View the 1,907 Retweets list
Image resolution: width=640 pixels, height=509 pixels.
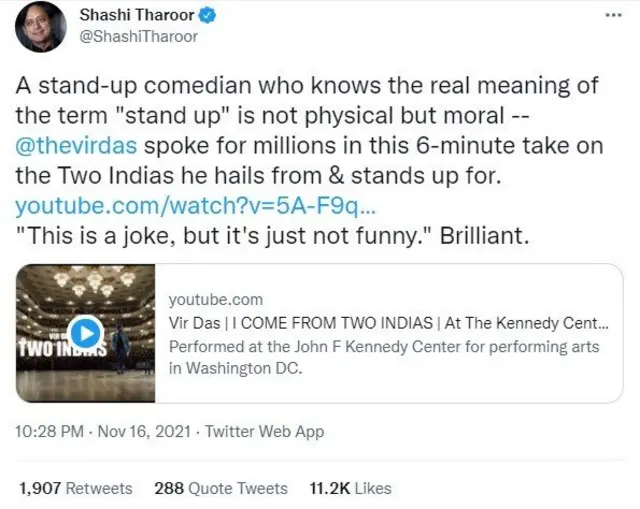click(x=76, y=488)
